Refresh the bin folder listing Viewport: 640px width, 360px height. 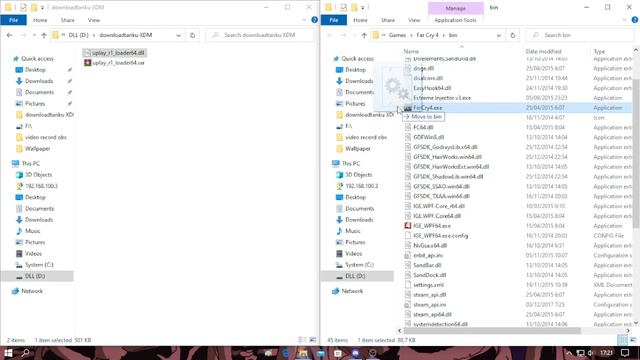click(x=513, y=36)
